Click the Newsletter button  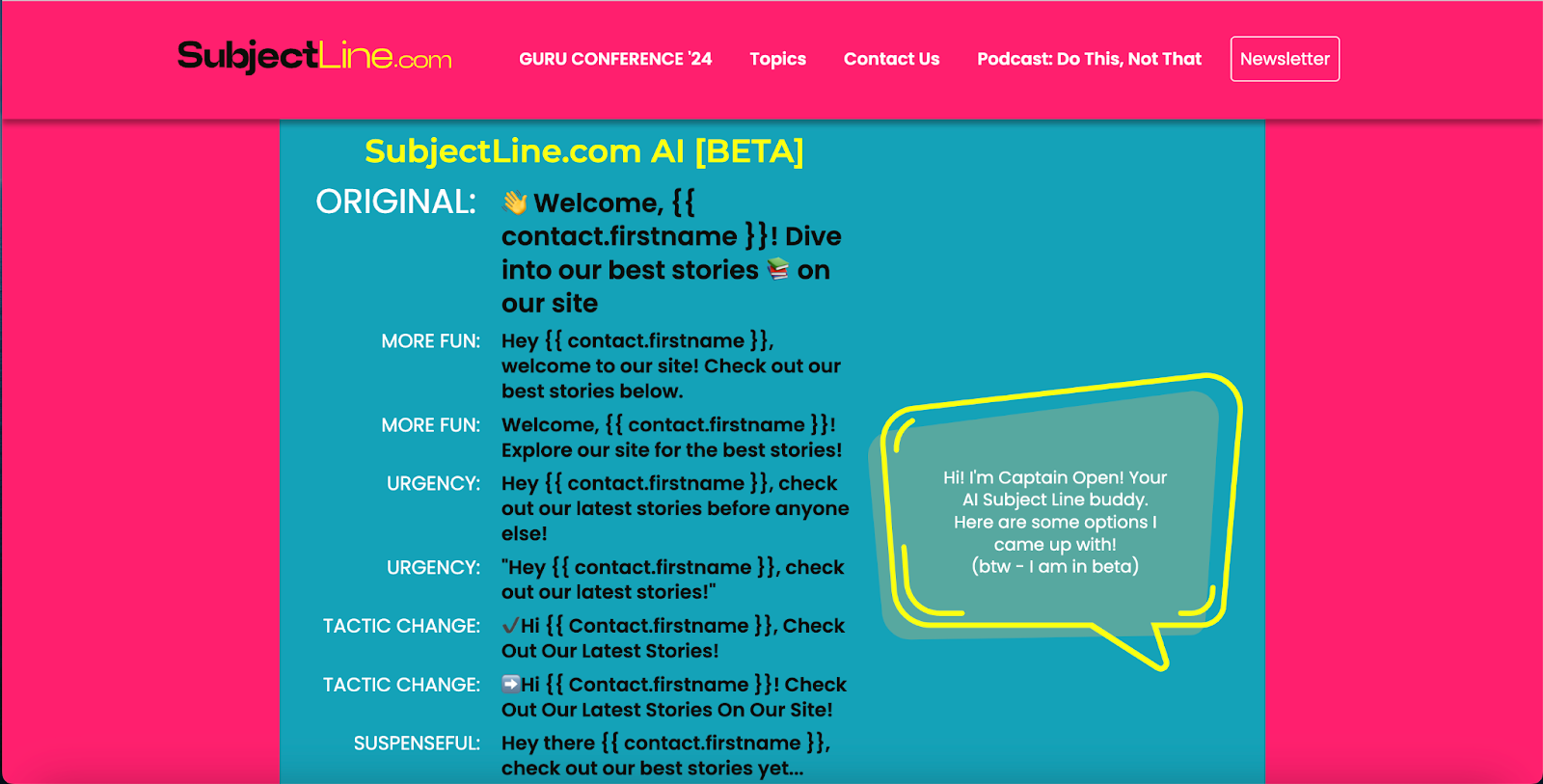coord(1285,59)
